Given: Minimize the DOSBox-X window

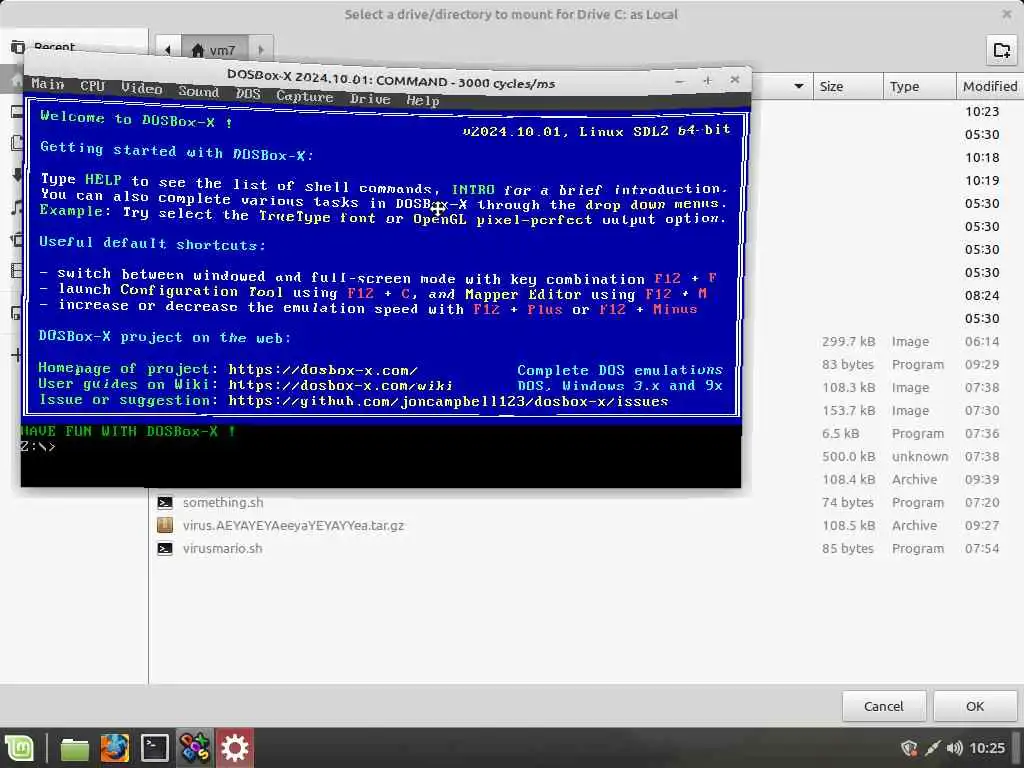Looking at the screenshot, I should [680, 81].
